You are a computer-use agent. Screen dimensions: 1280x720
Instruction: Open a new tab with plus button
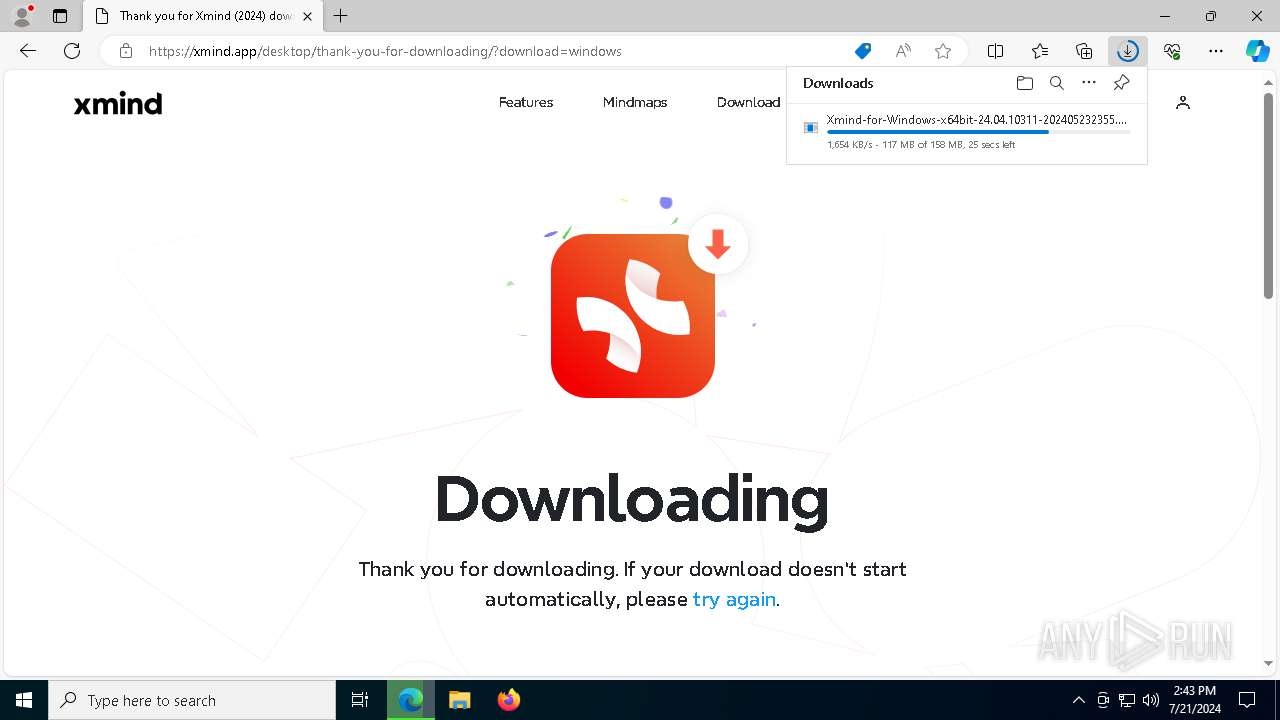tap(341, 16)
